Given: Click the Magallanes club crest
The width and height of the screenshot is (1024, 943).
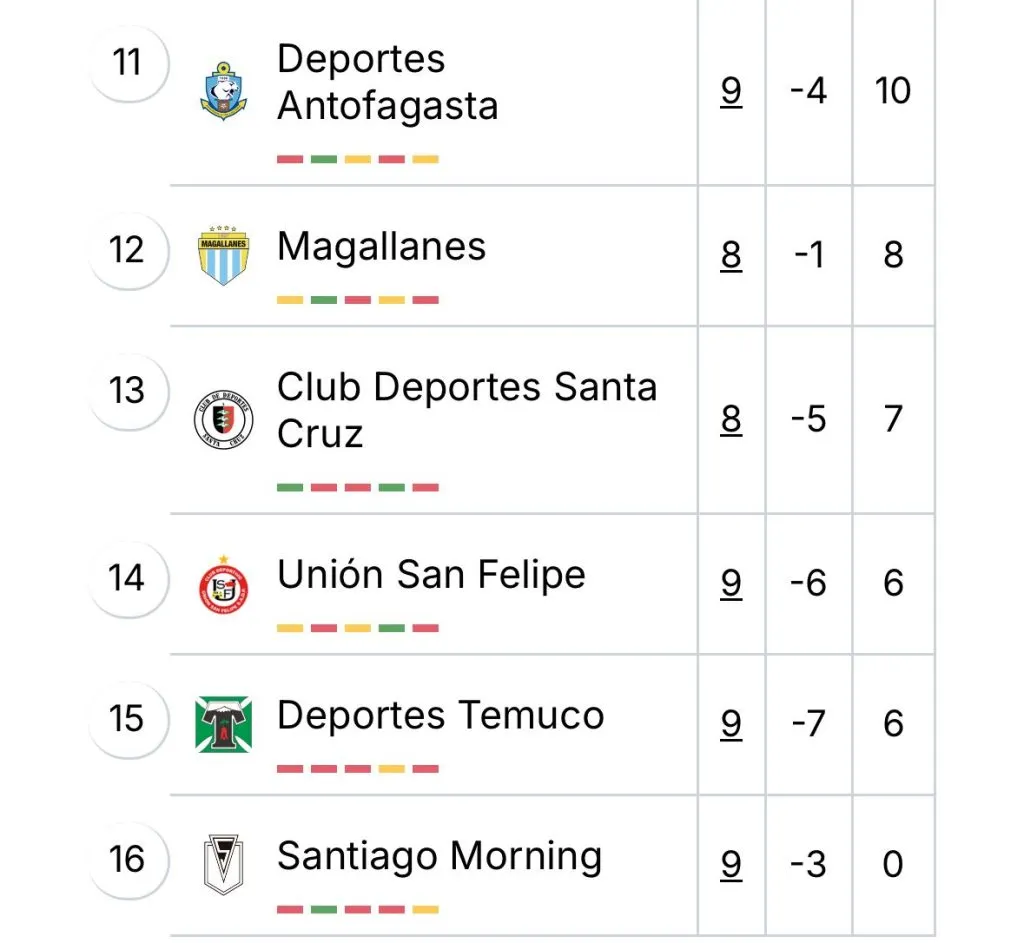Looking at the screenshot, I should (x=224, y=255).
